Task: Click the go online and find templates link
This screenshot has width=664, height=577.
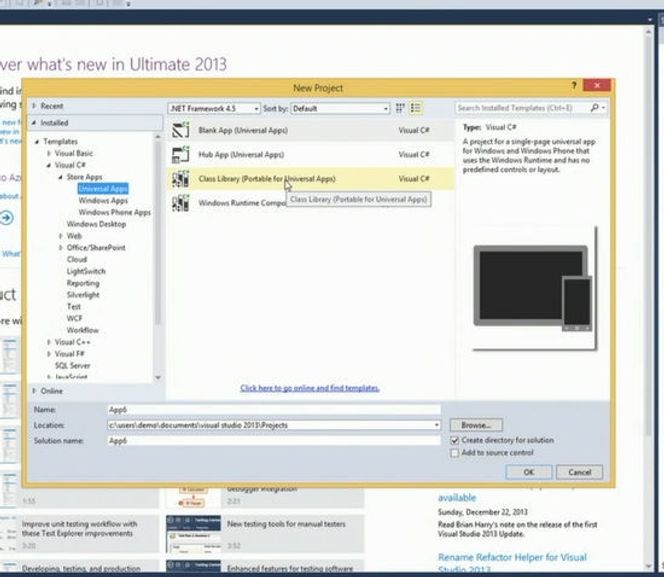Action: 310,388
